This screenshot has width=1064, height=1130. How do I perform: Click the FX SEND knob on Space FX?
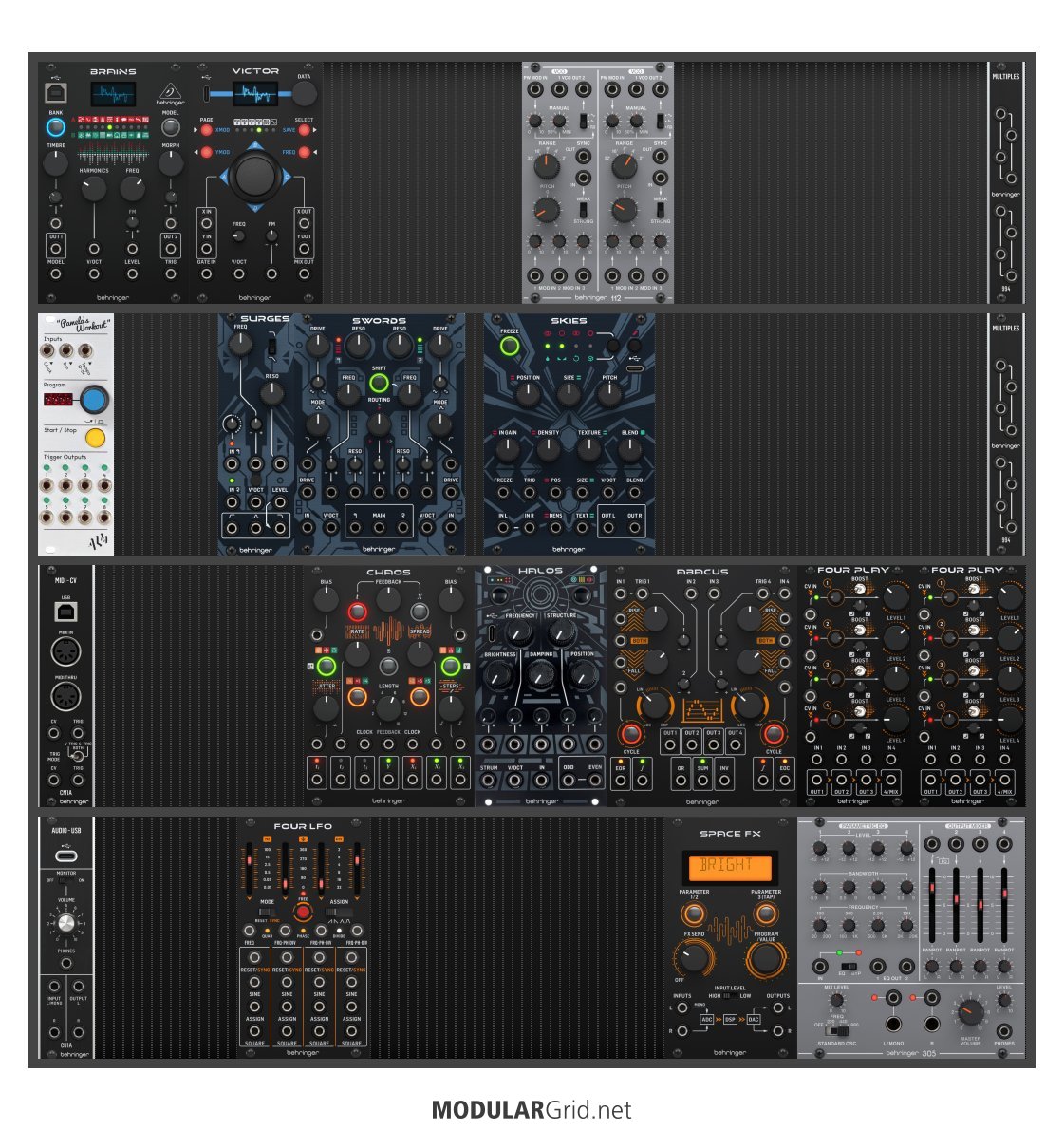point(694,957)
